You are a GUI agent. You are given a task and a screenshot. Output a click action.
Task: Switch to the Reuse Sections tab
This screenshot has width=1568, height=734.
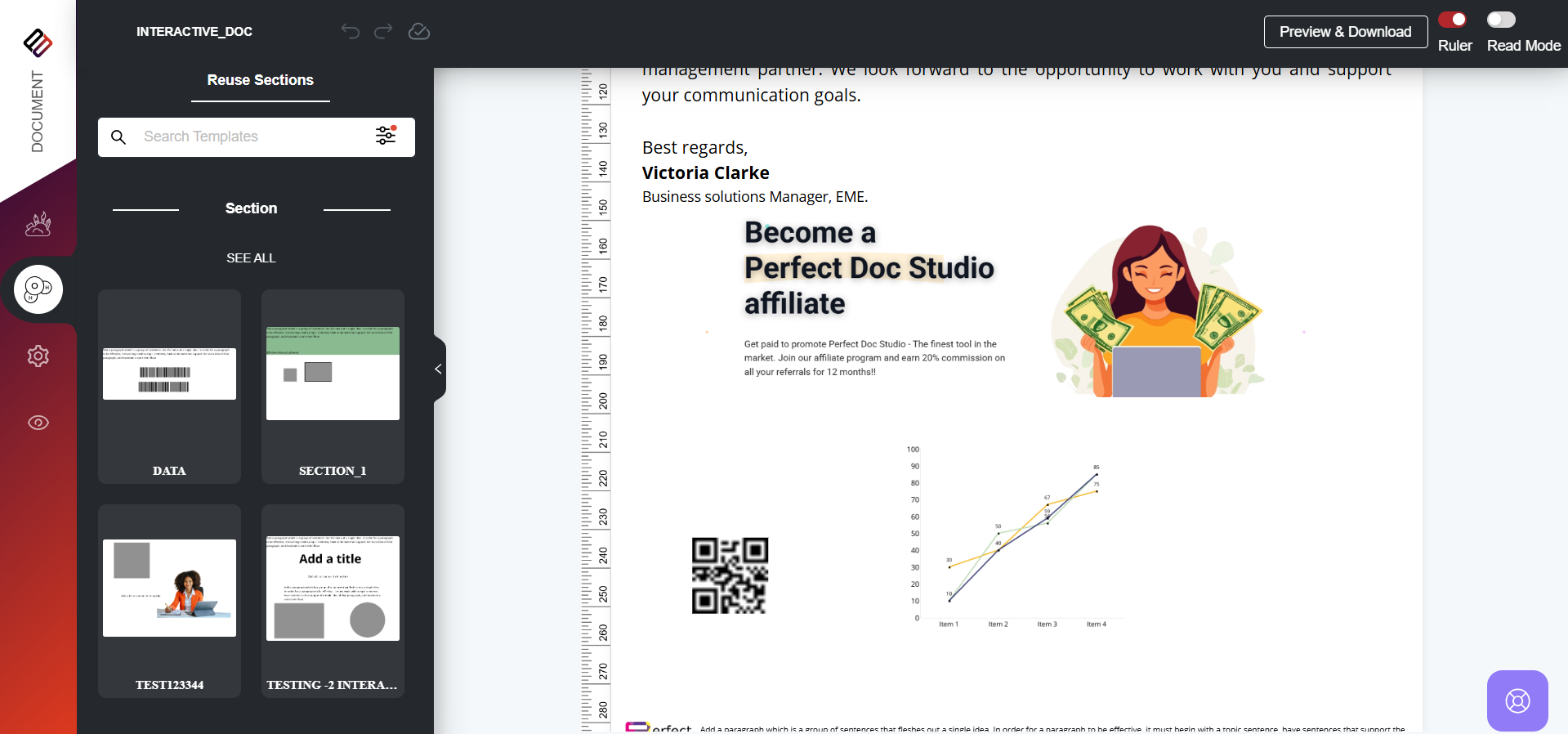coord(260,80)
